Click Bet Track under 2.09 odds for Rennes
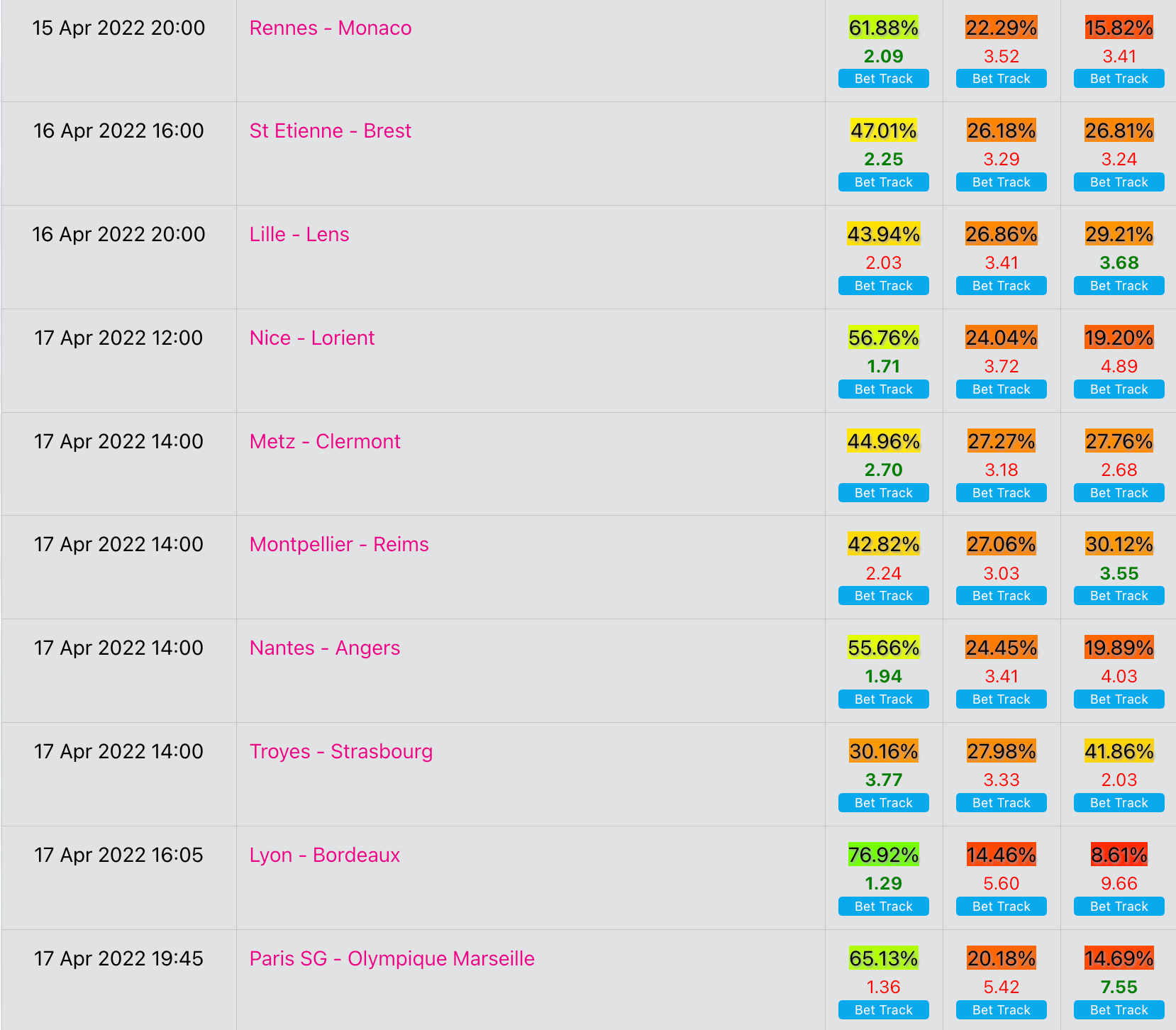 point(884,79)
